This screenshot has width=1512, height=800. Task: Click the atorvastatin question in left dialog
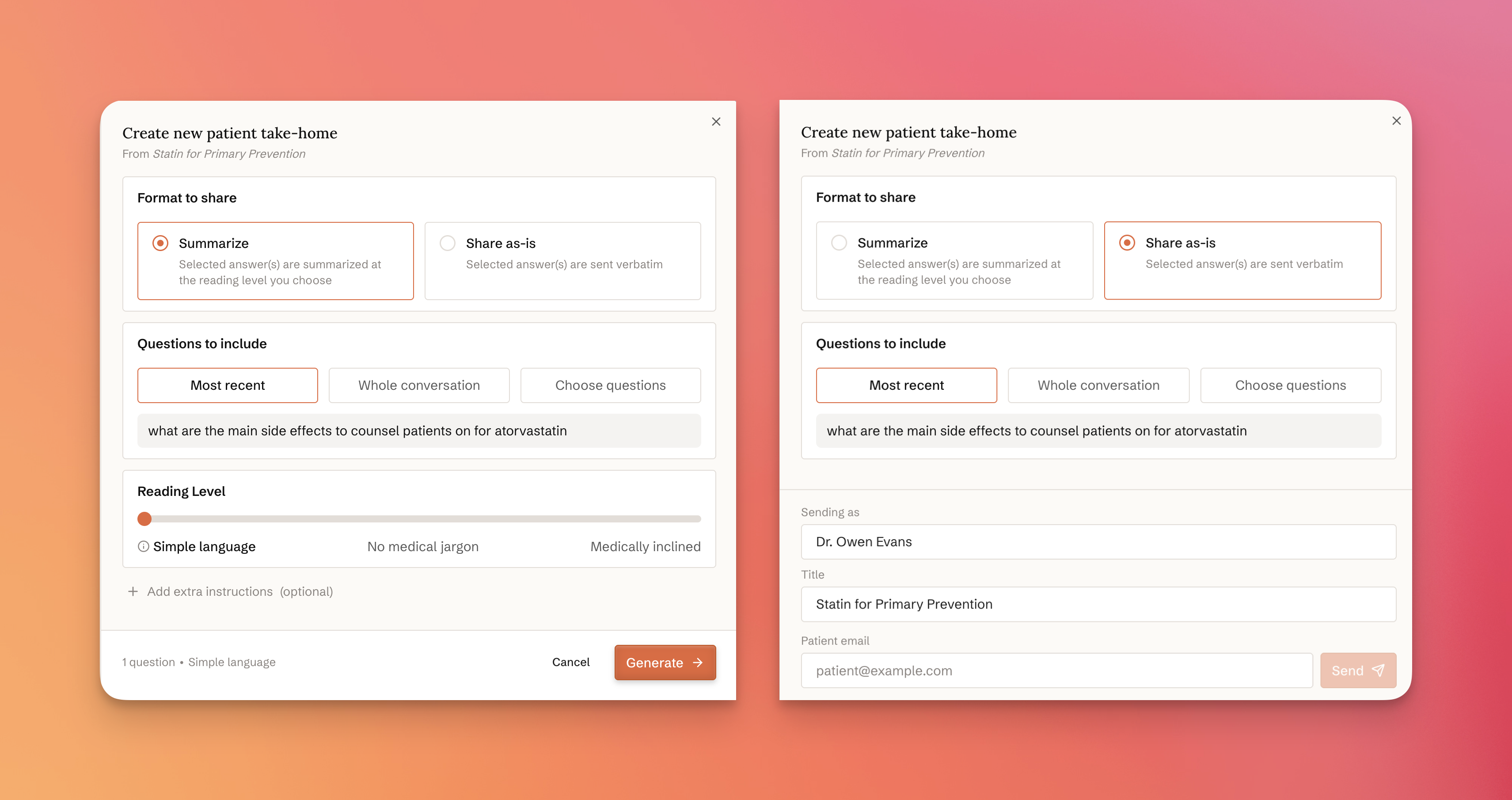[x=419, y=431]
